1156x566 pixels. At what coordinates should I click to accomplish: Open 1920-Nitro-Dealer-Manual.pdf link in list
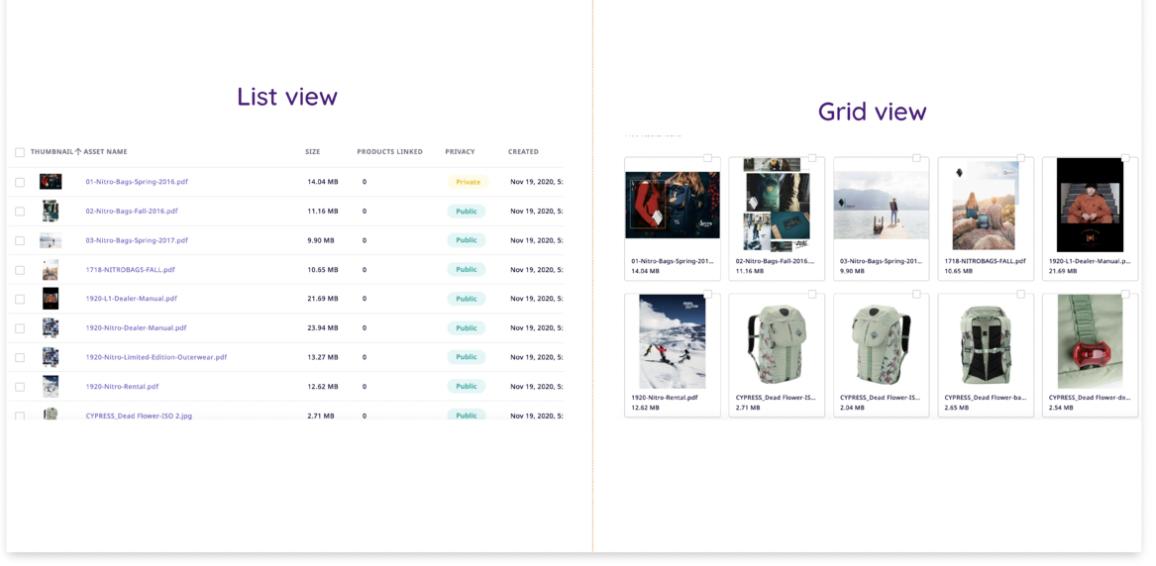[x=136, y=328]
